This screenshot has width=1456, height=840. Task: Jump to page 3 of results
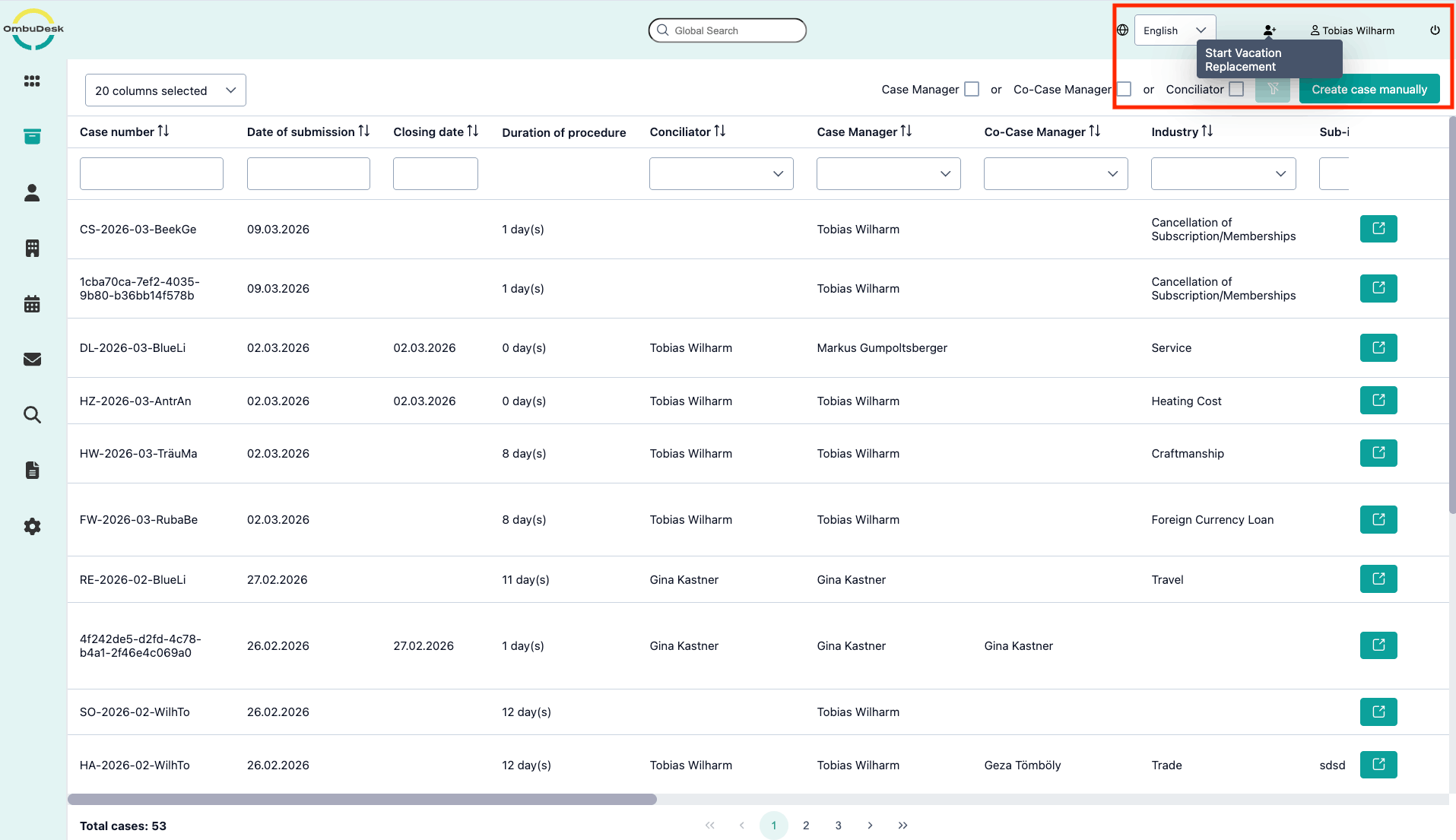coord(838,826)
